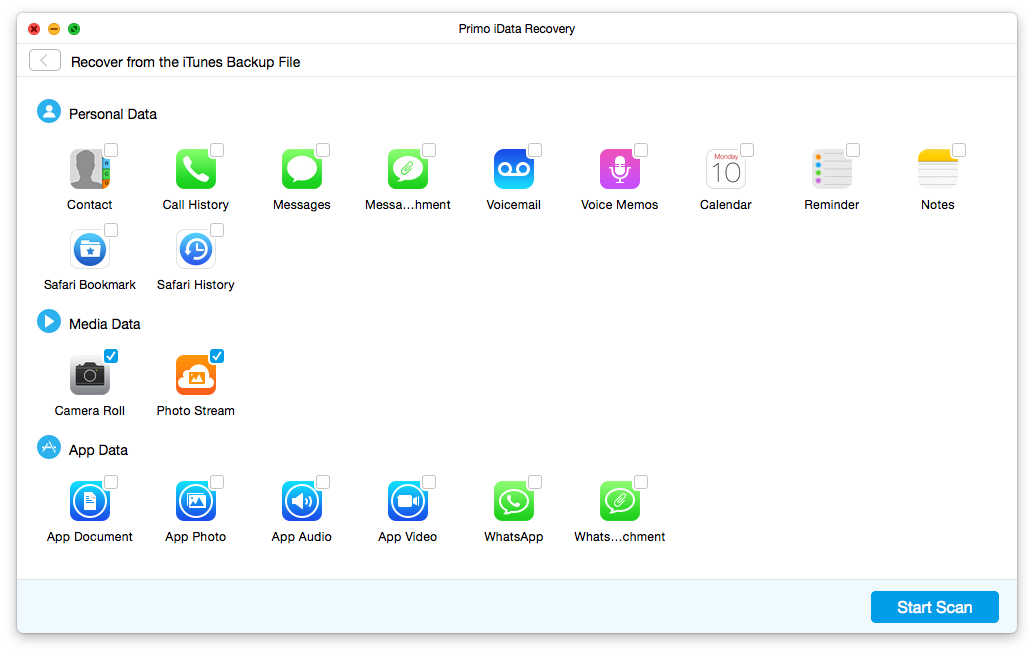
Task: Click the "Messa...hment" label
Action: tap(408, 205)
